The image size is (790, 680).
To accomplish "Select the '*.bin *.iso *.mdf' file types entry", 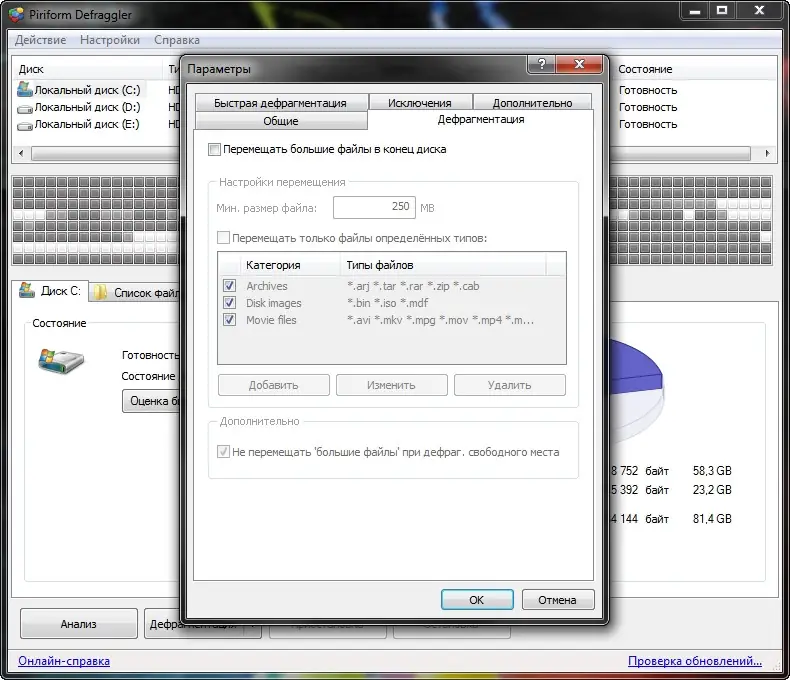I will [387, 303].
